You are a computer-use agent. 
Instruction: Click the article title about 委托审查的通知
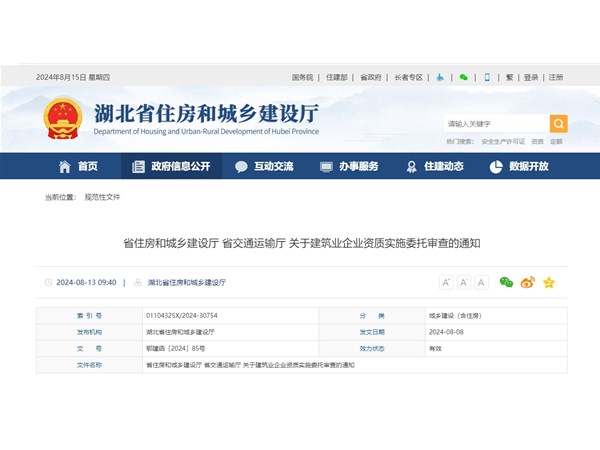tap(302, 243)
